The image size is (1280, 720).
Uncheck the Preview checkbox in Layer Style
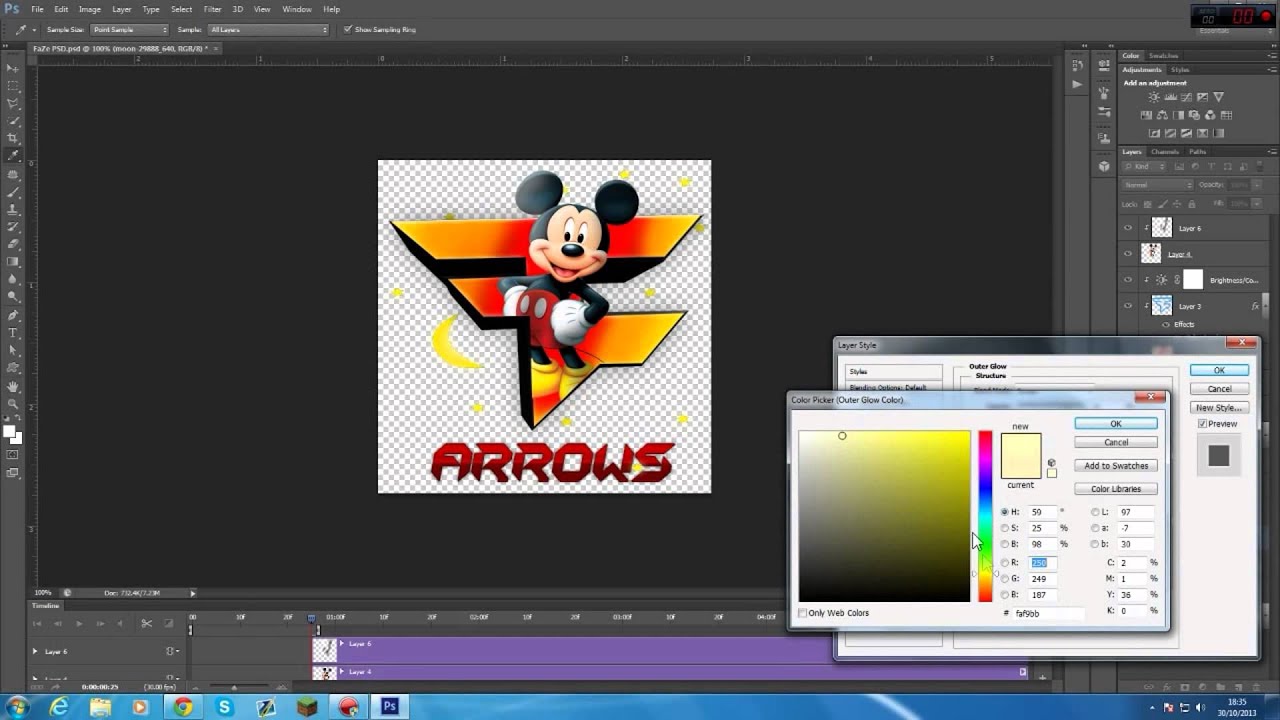tap(1202, 424)
